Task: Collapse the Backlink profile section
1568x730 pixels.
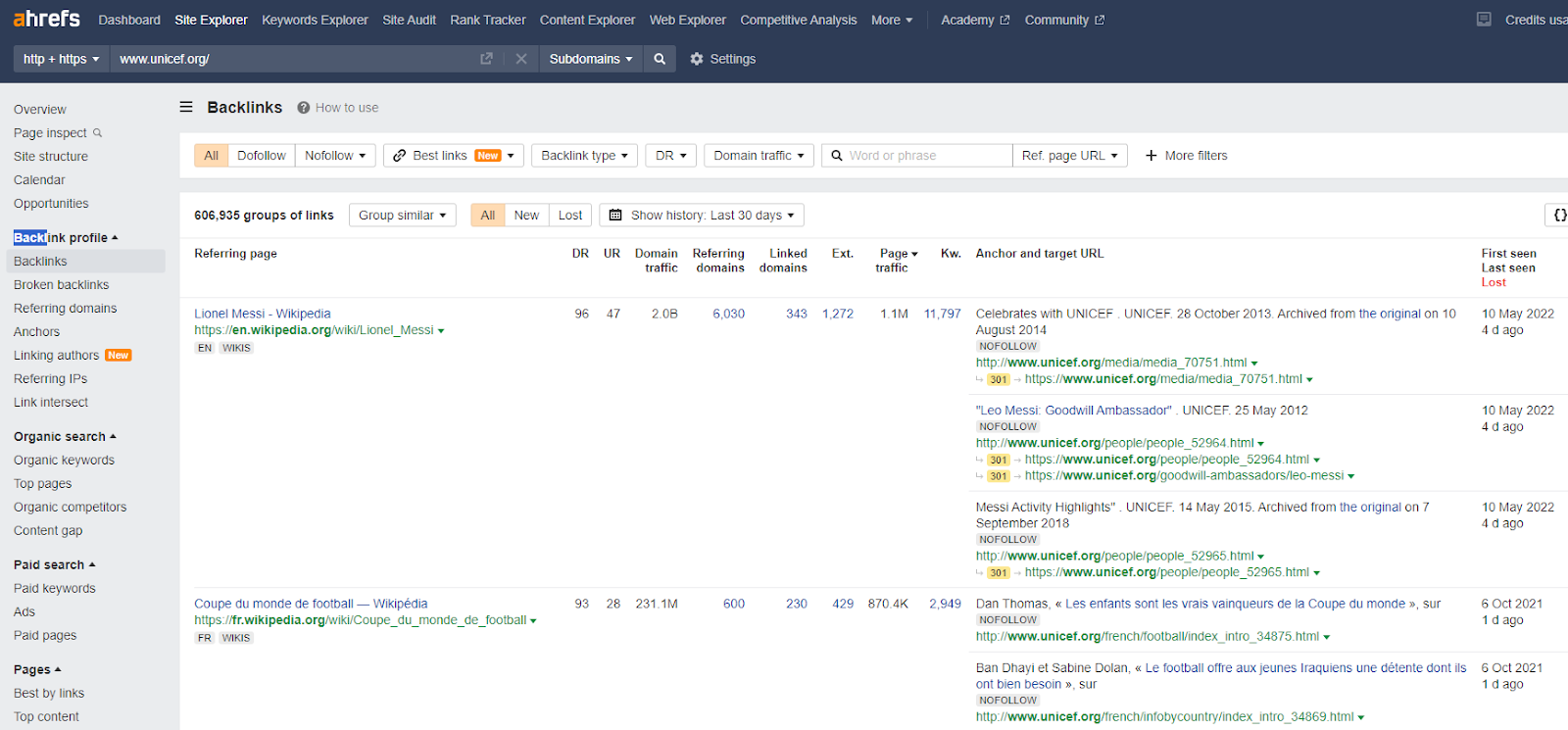Action: [x=66, y=237]
